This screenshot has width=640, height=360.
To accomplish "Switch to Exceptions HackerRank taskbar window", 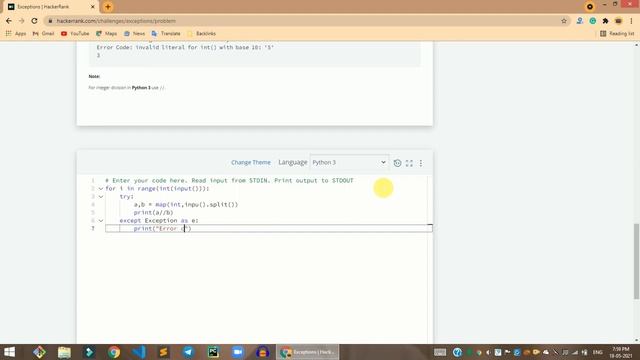I will [x=308, y=352].
